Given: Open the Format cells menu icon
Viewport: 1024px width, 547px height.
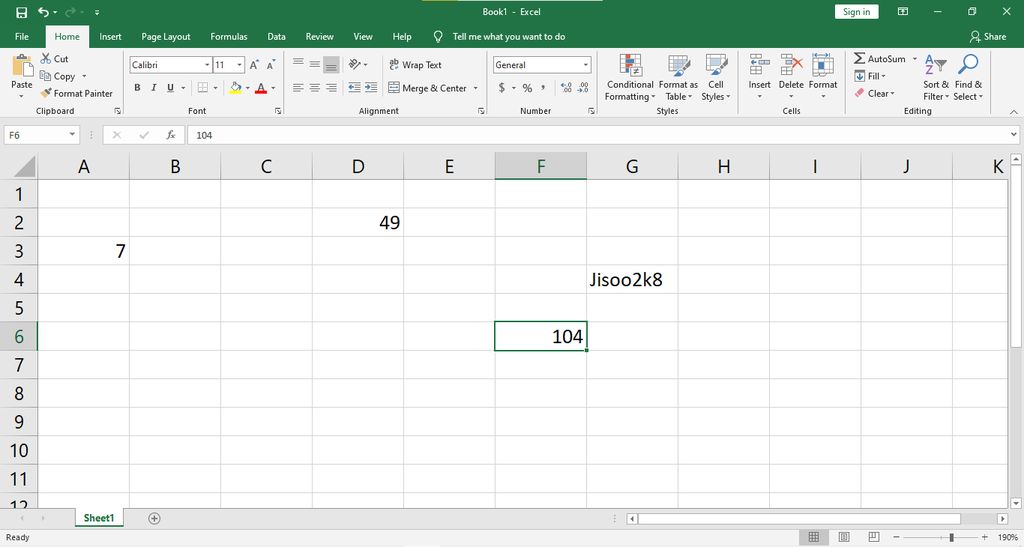Looking at the screenshot, I should [x=822, y=65].
